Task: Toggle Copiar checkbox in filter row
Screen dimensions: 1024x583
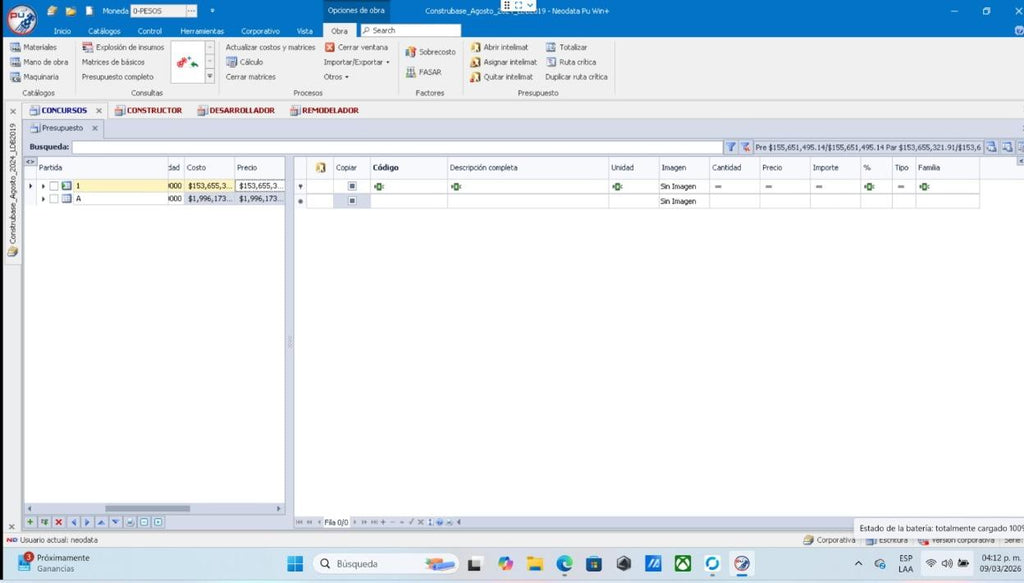Action: point(352,186)
